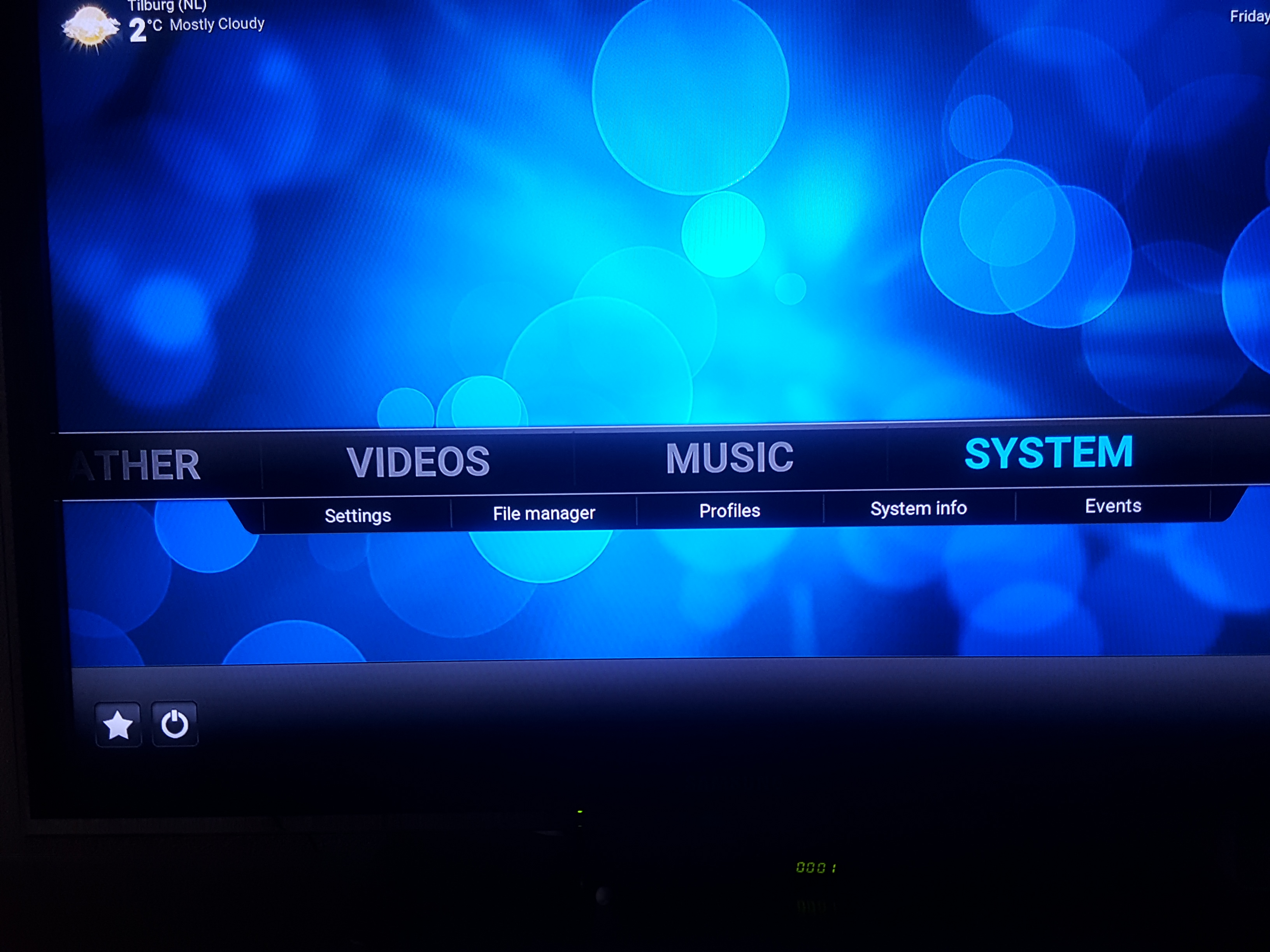
Task: Click the Tilburg (NL) location text
Action: (x=167, y=6)
